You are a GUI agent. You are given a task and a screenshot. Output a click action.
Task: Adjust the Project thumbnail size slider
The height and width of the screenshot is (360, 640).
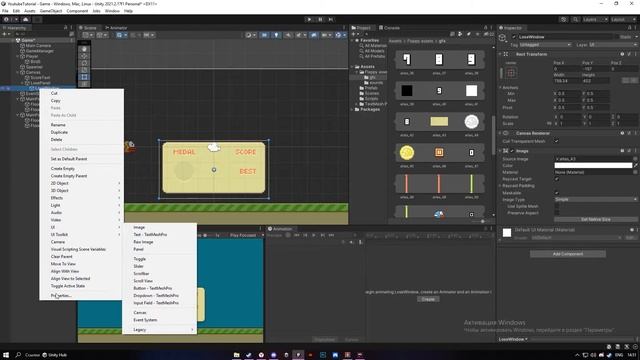pos(482,221)
